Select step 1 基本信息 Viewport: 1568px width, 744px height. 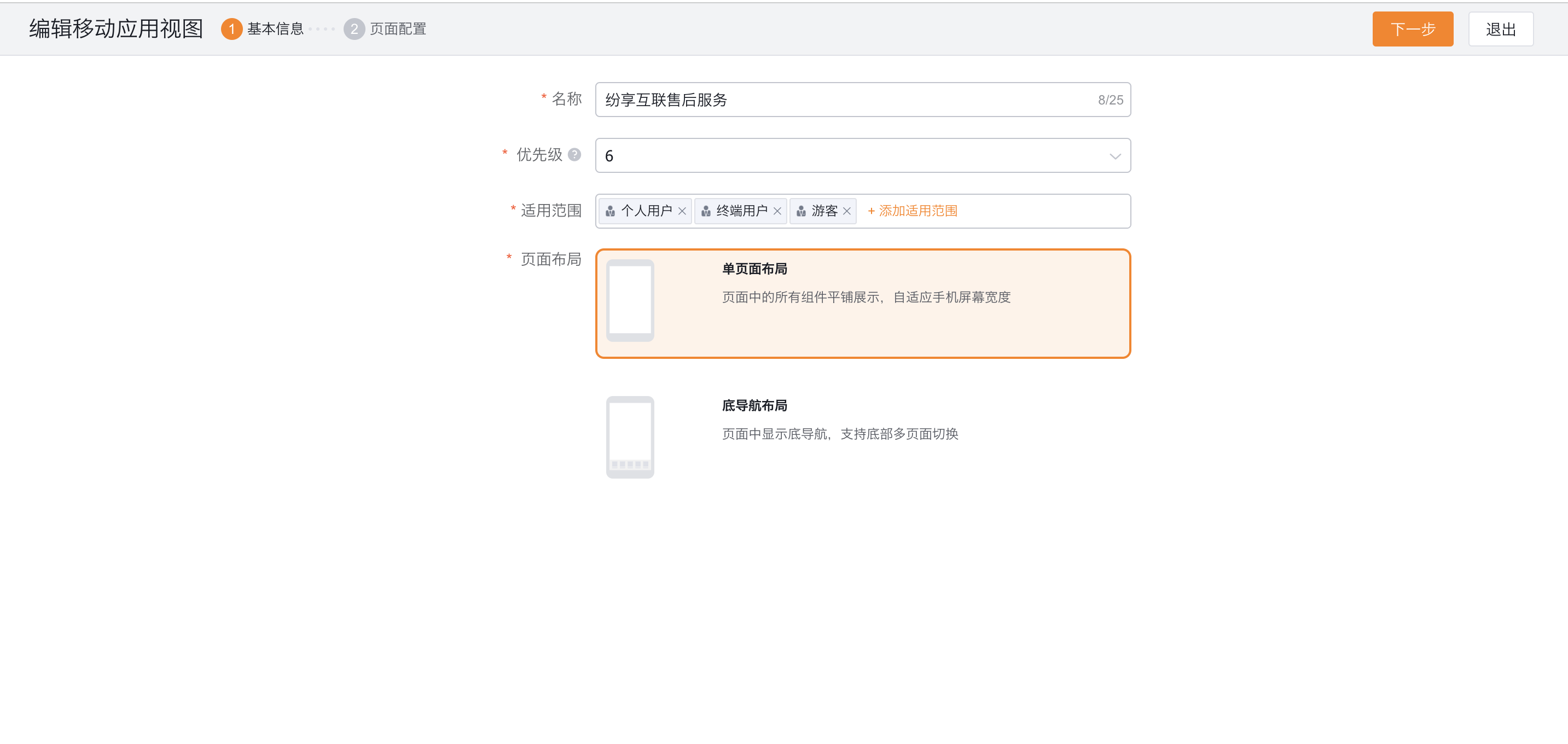[263, 28]
